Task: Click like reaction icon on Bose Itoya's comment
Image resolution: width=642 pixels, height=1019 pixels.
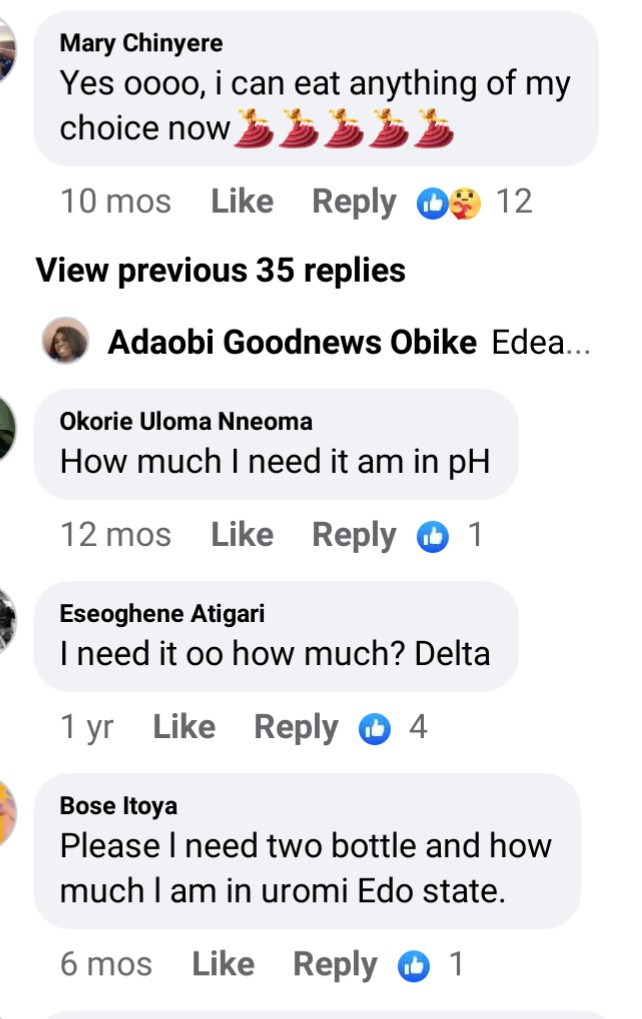Action: click(413, 966)
